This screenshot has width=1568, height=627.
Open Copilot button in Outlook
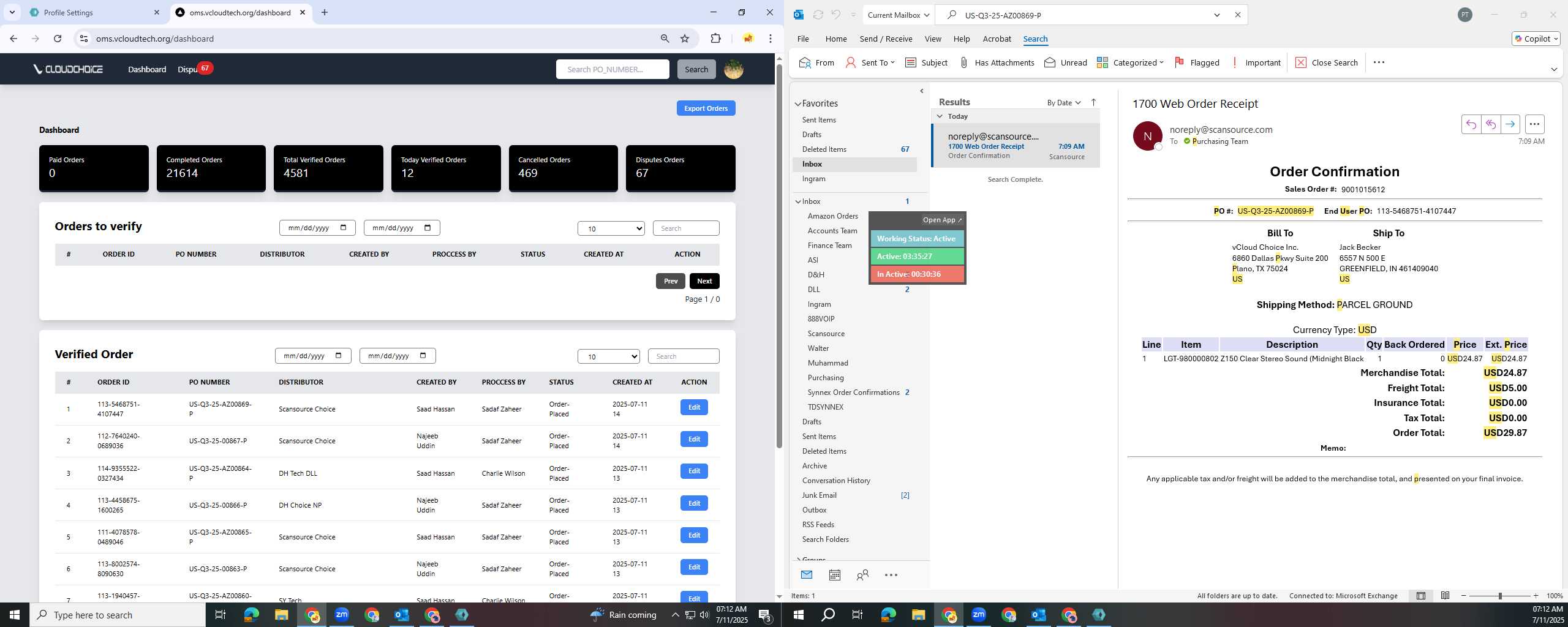tap(1536, 39)
